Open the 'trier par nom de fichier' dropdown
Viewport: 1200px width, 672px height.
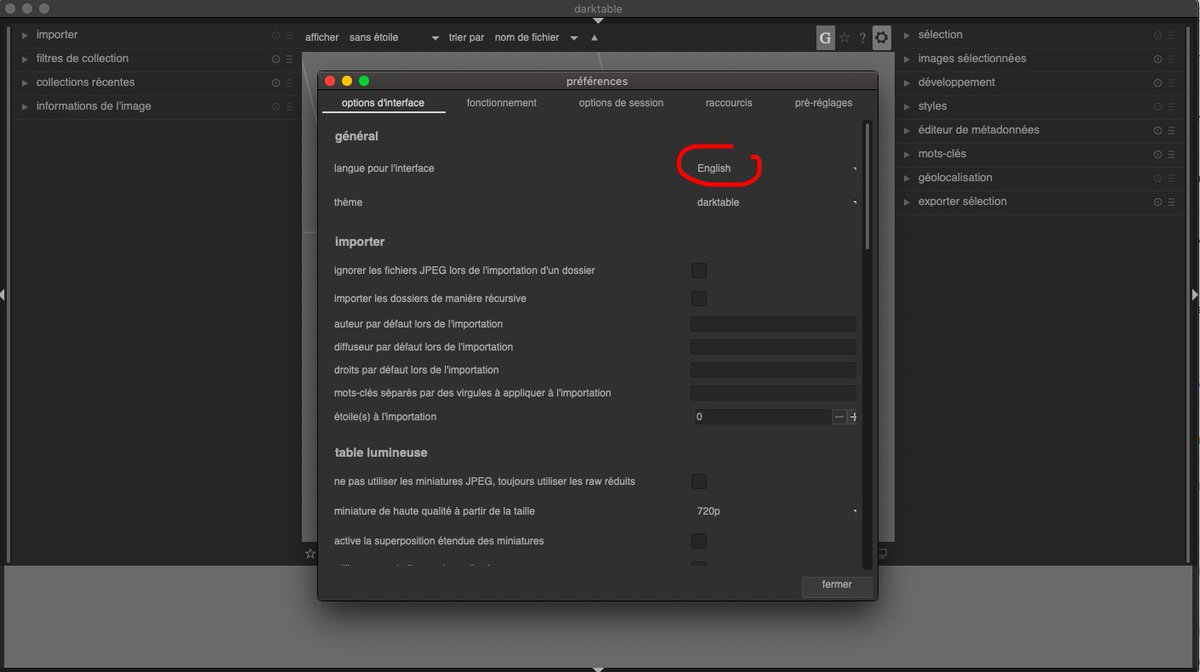[x=535, y=38]
